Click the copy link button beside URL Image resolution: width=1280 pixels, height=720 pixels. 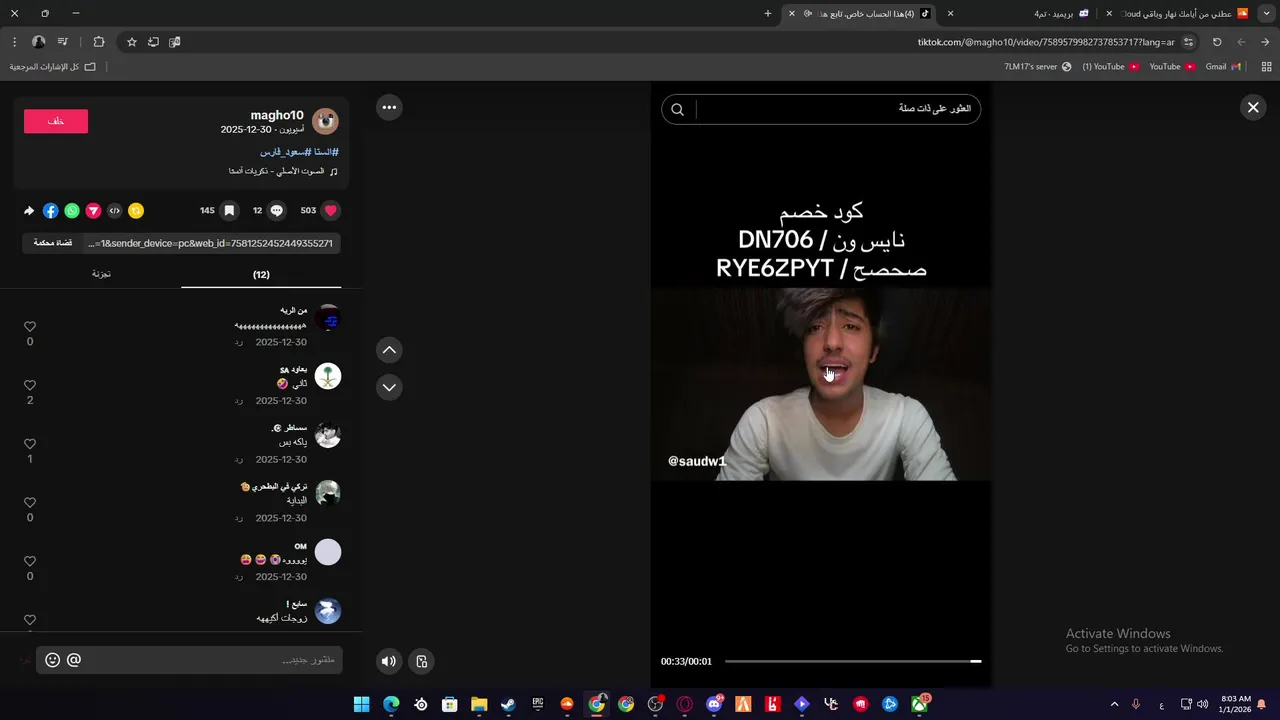pyautogui.click(x=53, y=243)
